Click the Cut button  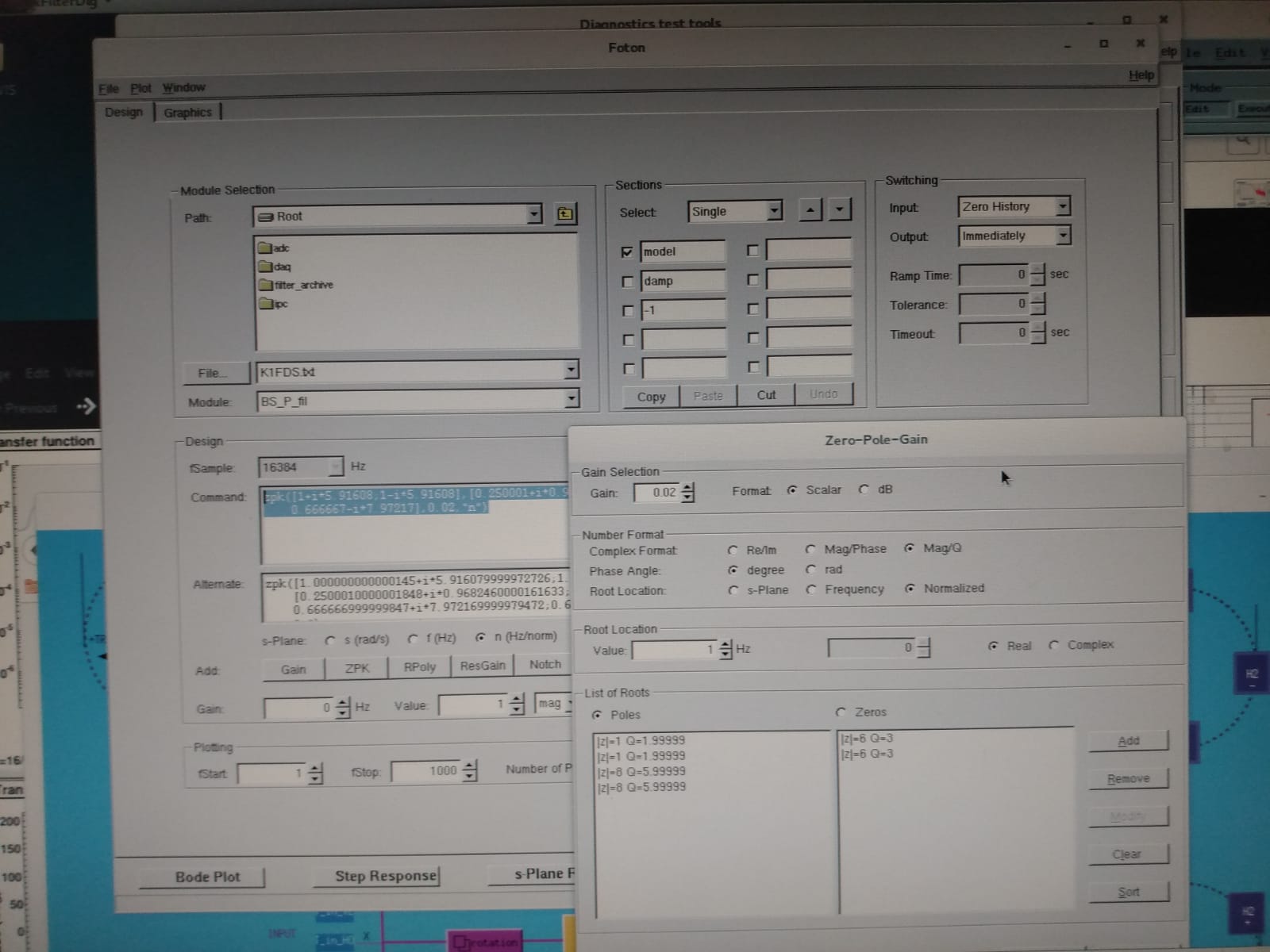click(766, 395)
